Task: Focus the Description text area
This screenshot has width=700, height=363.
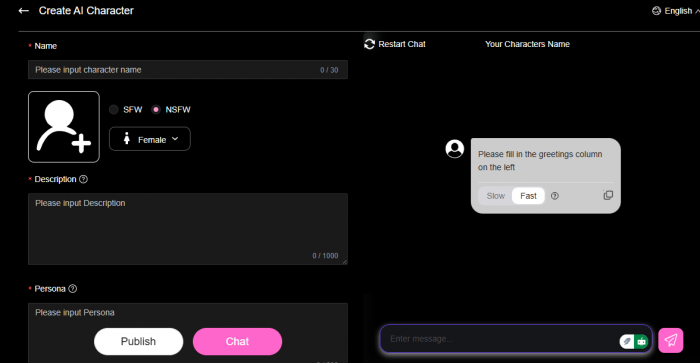Action: [188, 229]
